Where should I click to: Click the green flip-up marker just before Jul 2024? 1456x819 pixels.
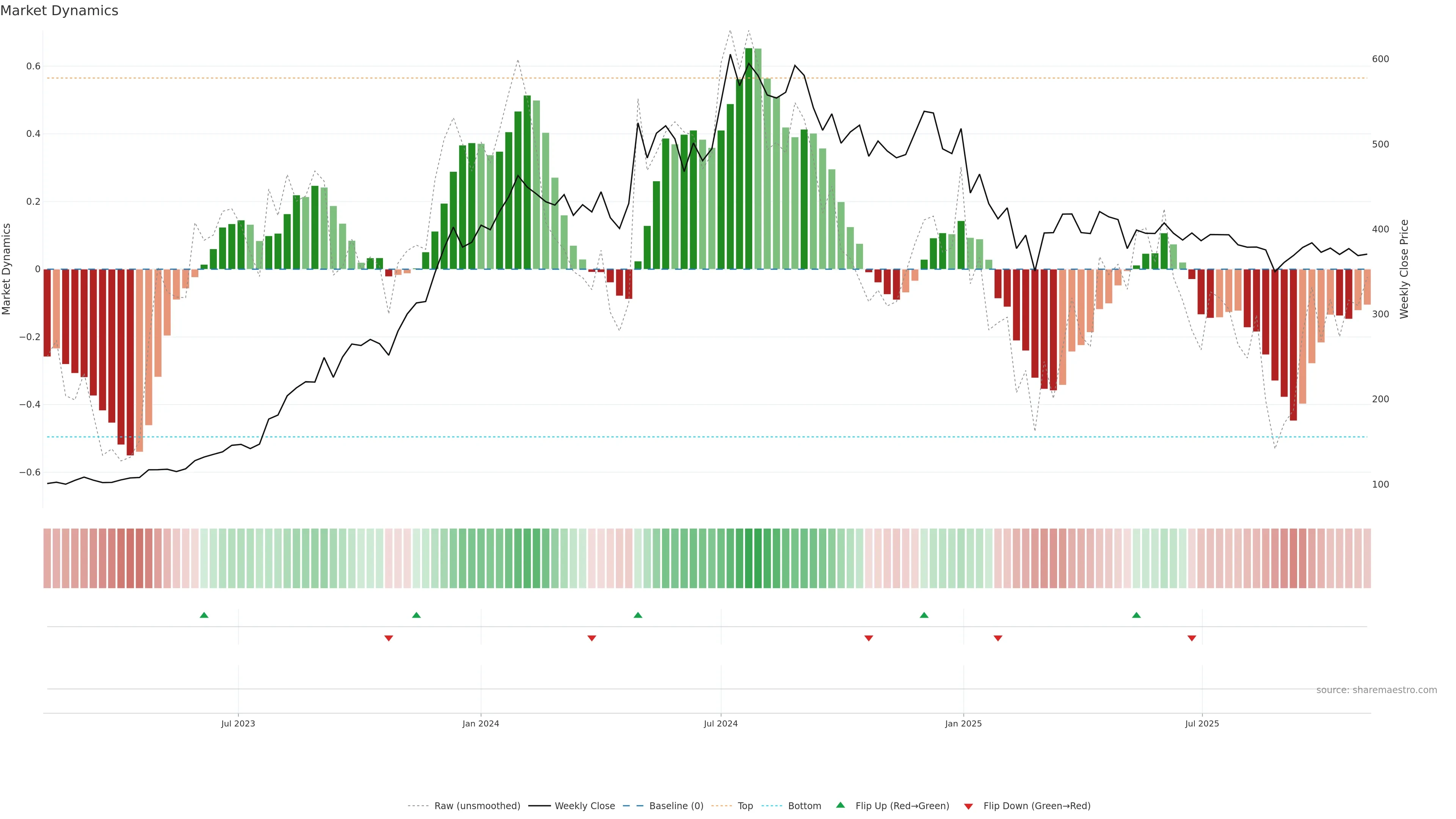coord(638,615)
